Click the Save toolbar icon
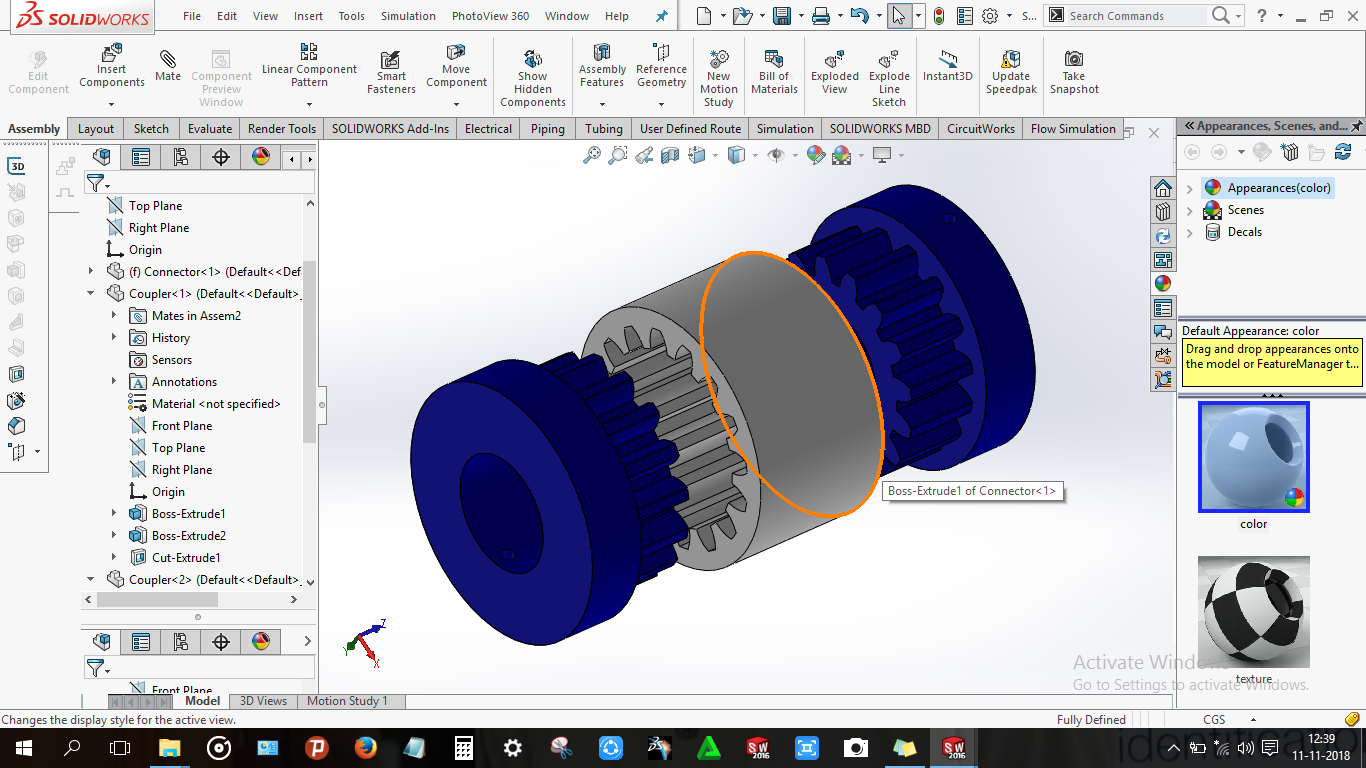 click(x=782, y=15)
